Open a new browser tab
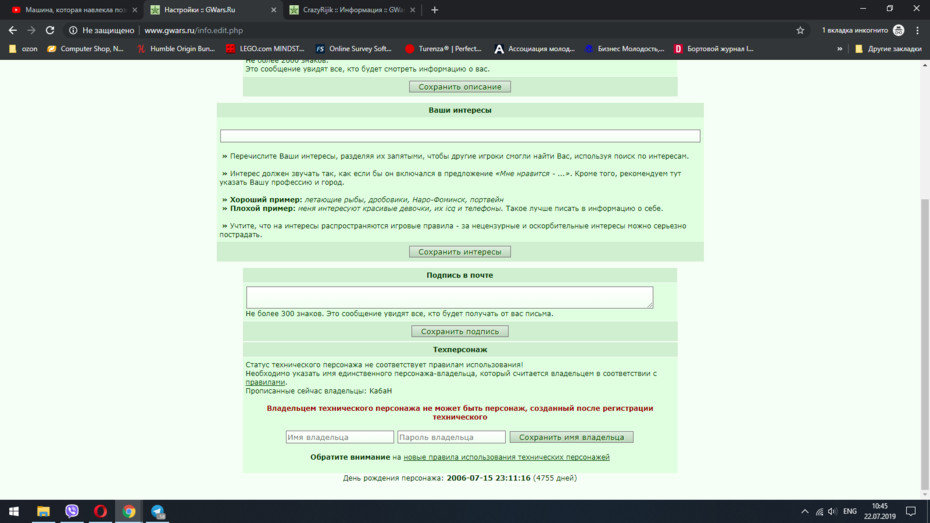Screen dimensions: 930x523 pyautogui.click(x=434, y=9)
